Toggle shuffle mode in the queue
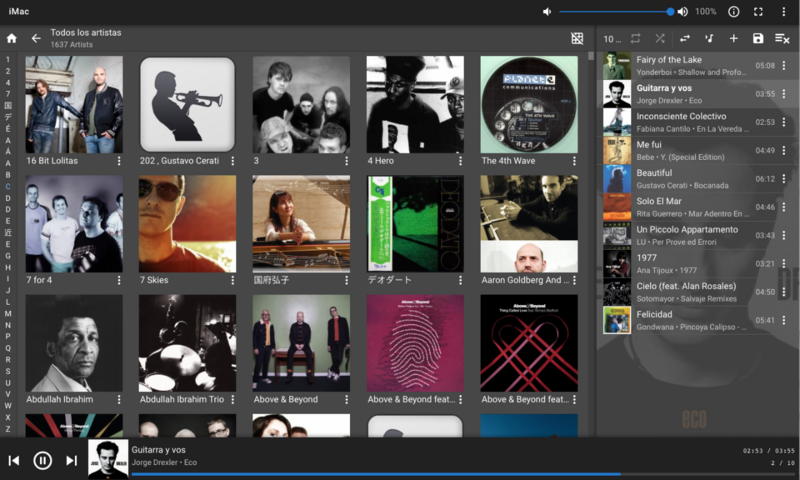Viewport: 800px width, 480px height. [x=660, y=38]
